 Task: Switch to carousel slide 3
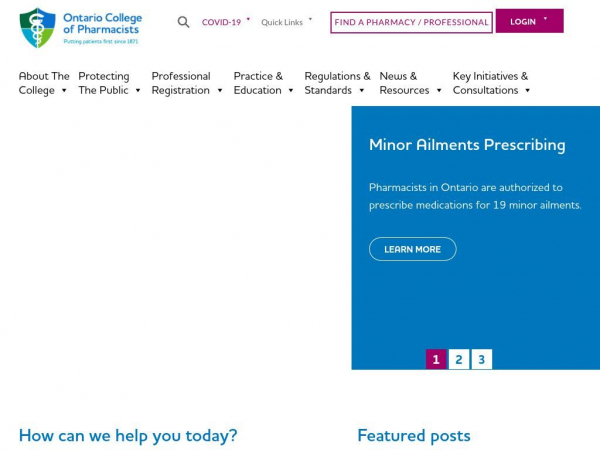pyautogui.click(x=481, y=359)
